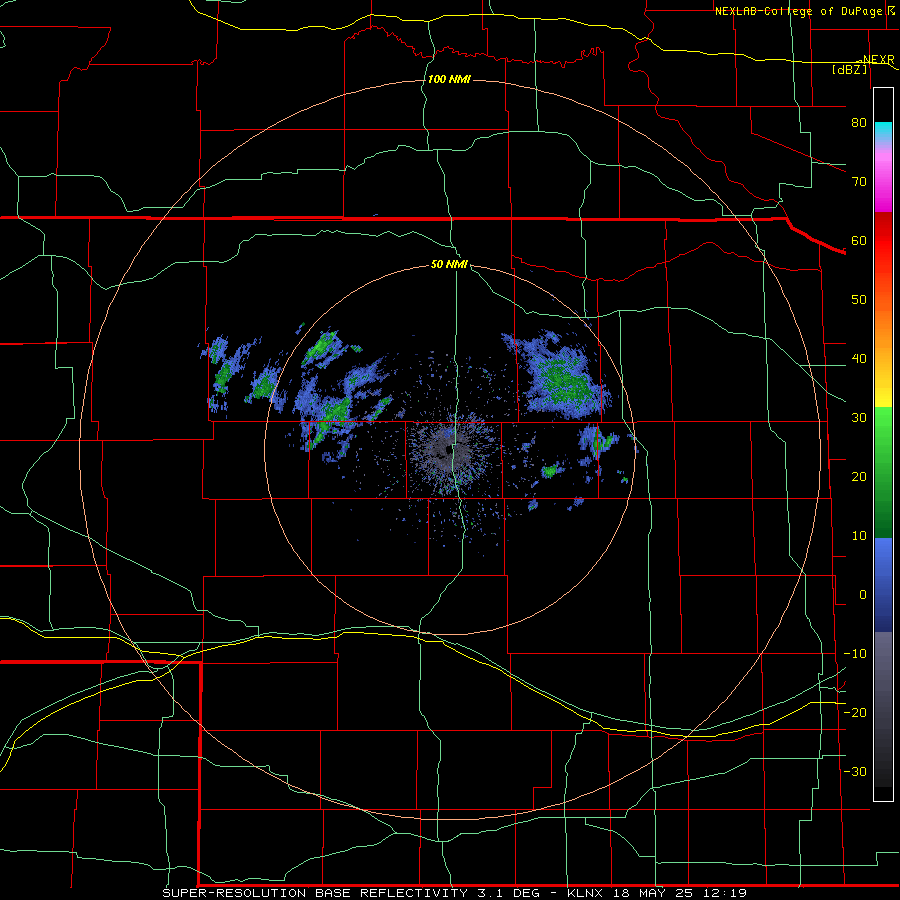Click the NEXR label above the legend
The height and width of the screenshot is (900, 900).
coord(879,60)
